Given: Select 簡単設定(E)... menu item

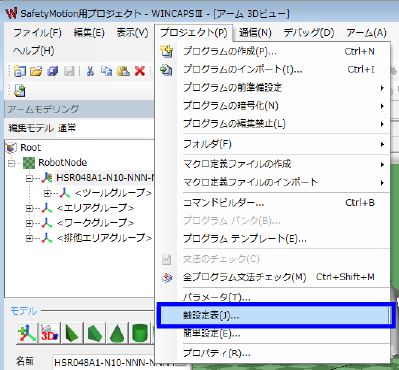Looking at the screenshot, I should (273, 333).
